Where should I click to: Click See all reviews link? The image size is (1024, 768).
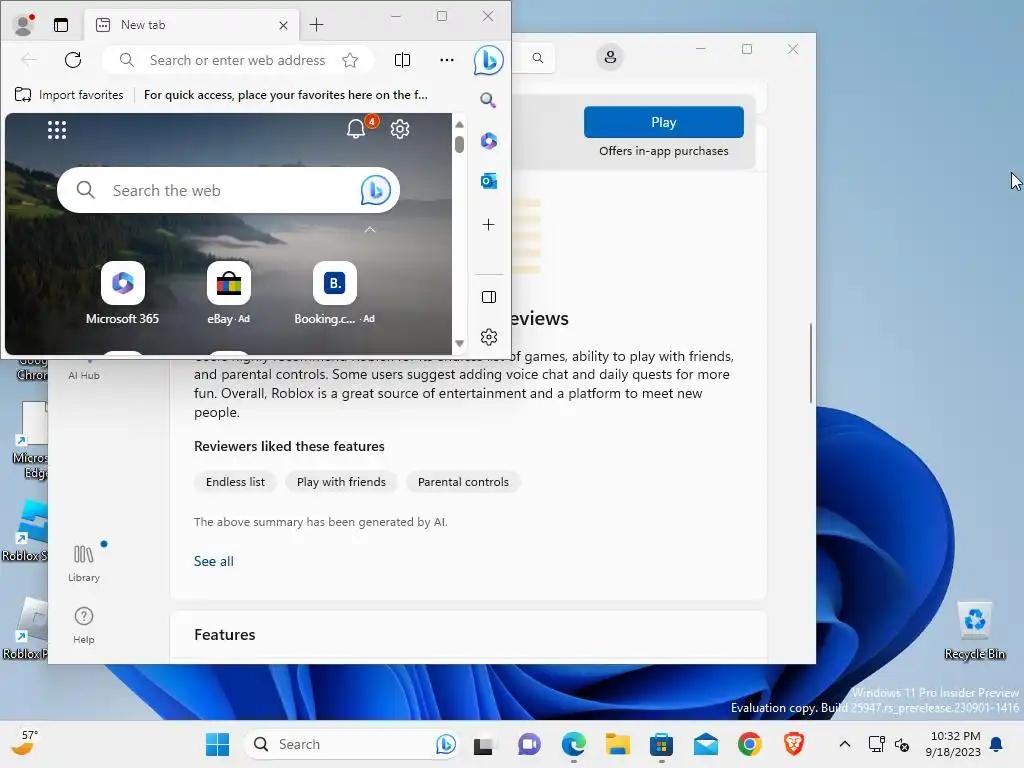(214, 561)
